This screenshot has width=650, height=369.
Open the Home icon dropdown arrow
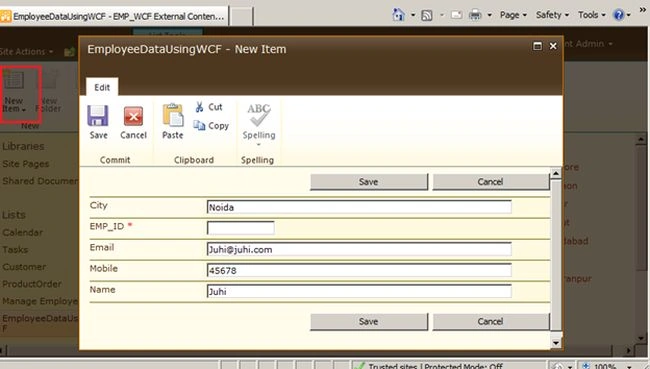(413, 15)
